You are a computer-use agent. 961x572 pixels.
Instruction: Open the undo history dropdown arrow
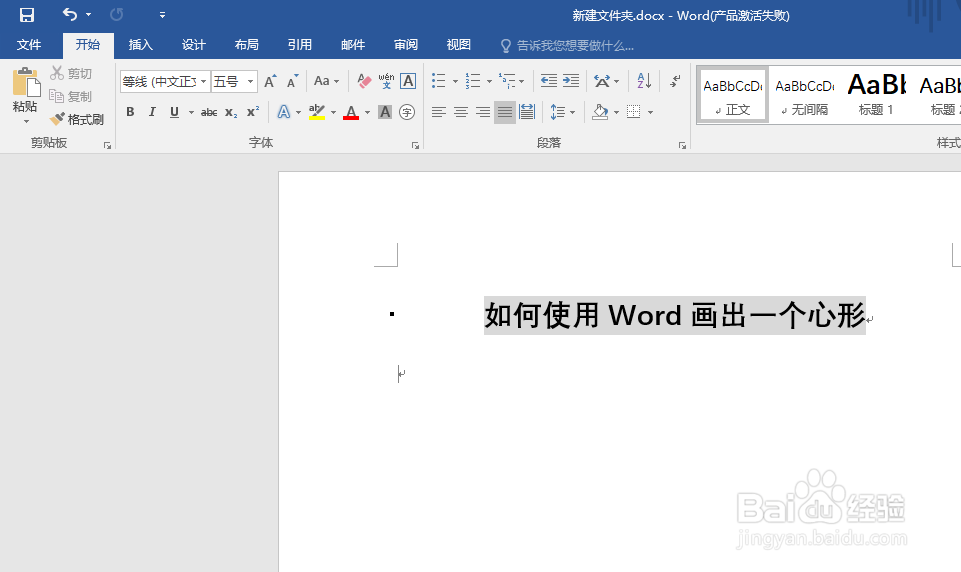[x=89, y=15]
